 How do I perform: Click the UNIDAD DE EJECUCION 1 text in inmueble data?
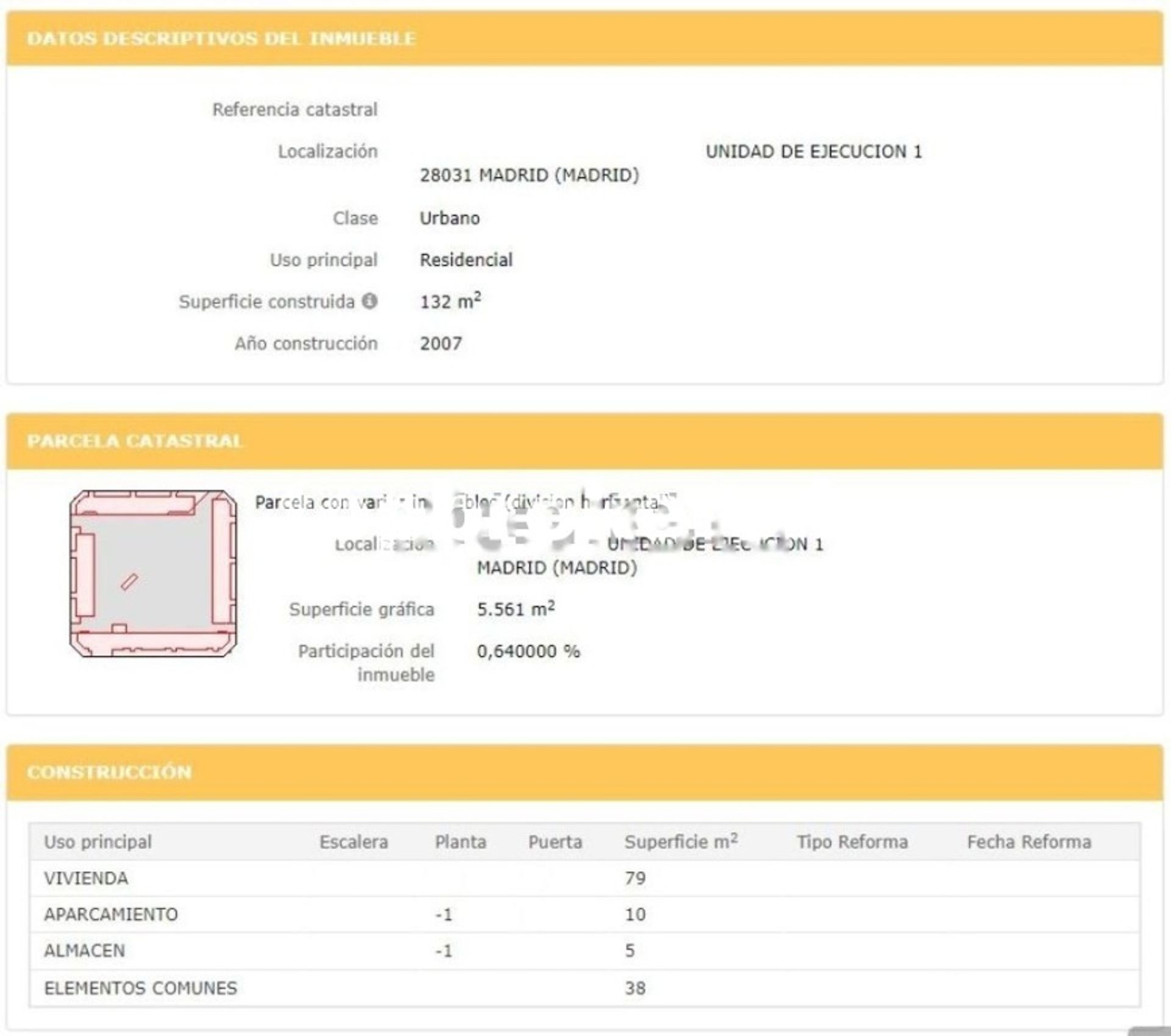coord(814,151)
